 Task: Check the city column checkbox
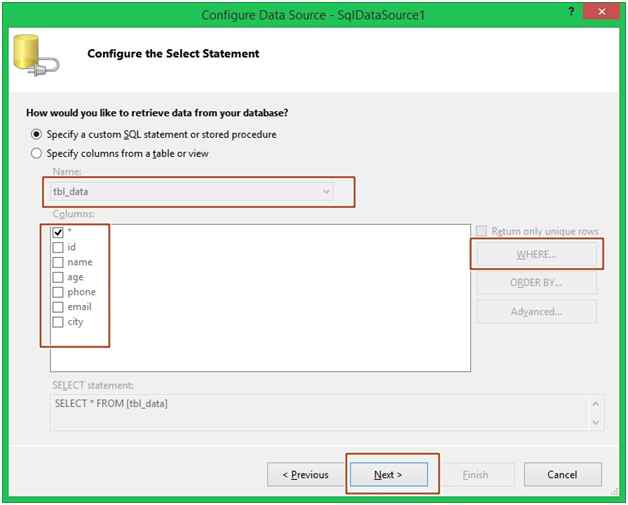58,322
